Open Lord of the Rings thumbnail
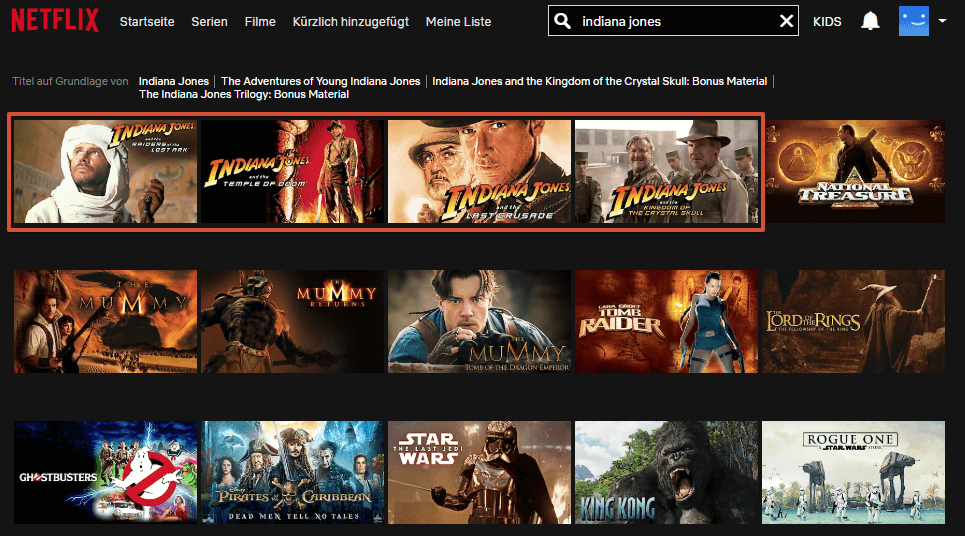965x536 pixels. (854, 321)
